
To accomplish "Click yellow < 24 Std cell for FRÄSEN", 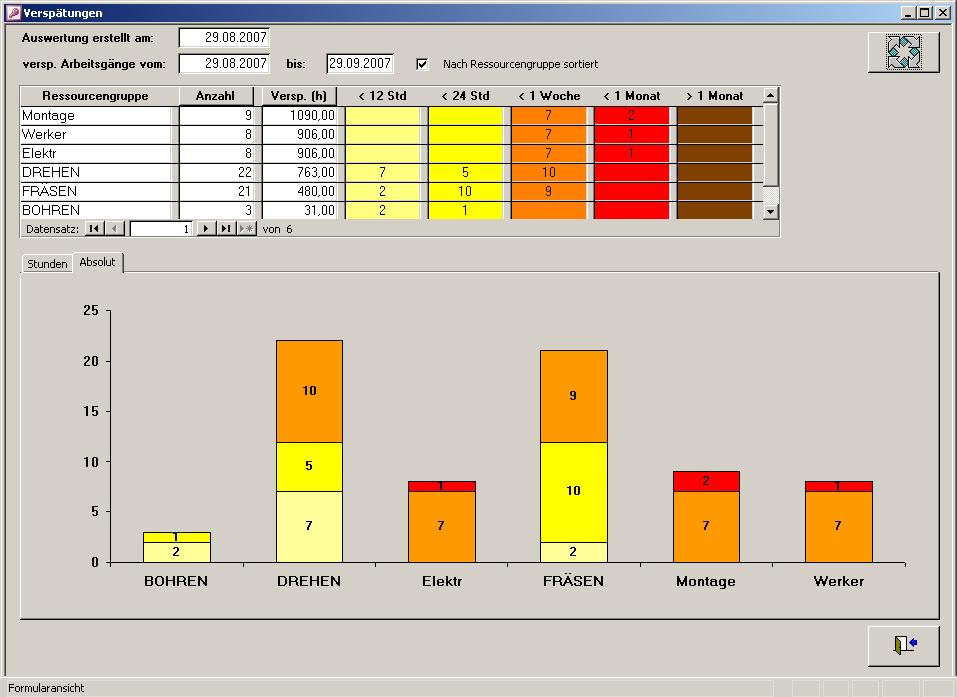I will tap(465, 191).
